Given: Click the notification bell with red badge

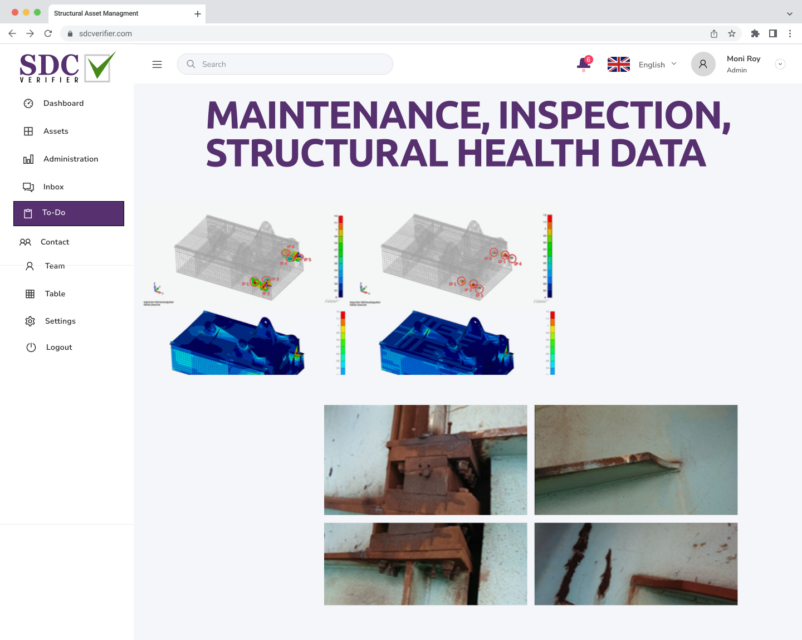Looking at the screenshot, I should tap(584, 63).
